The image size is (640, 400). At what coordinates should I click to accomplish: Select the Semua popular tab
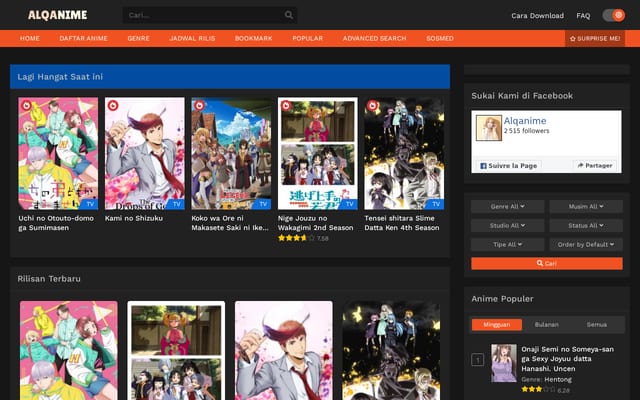597,324
